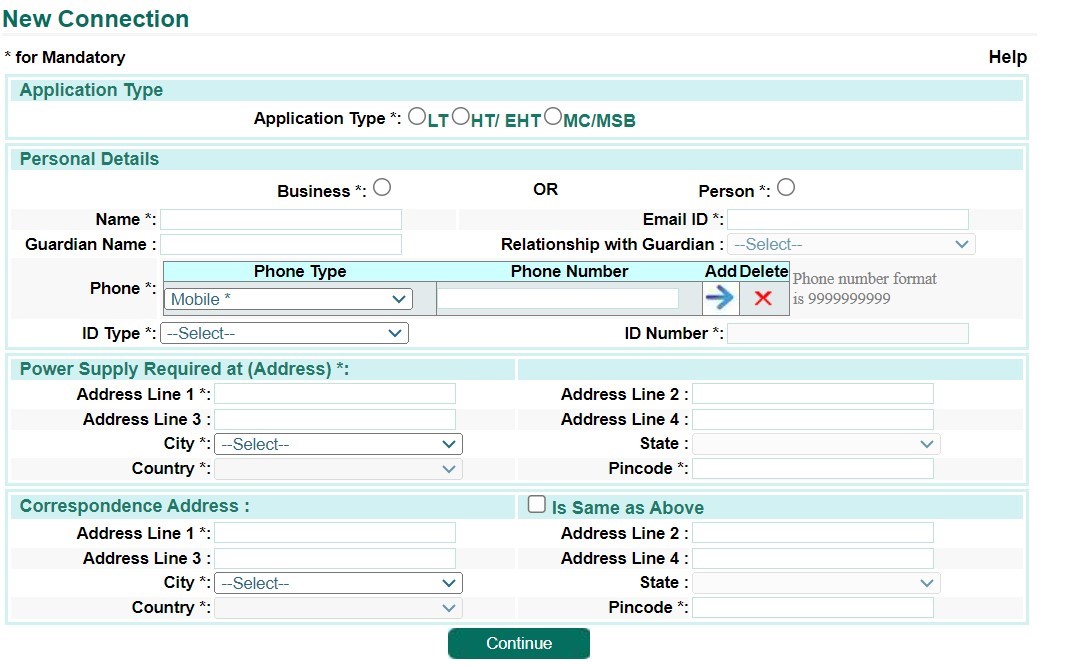Expand the State dropdown in Correspondence Address
This screenshot has width=1066, height=666.
[817, 582]
